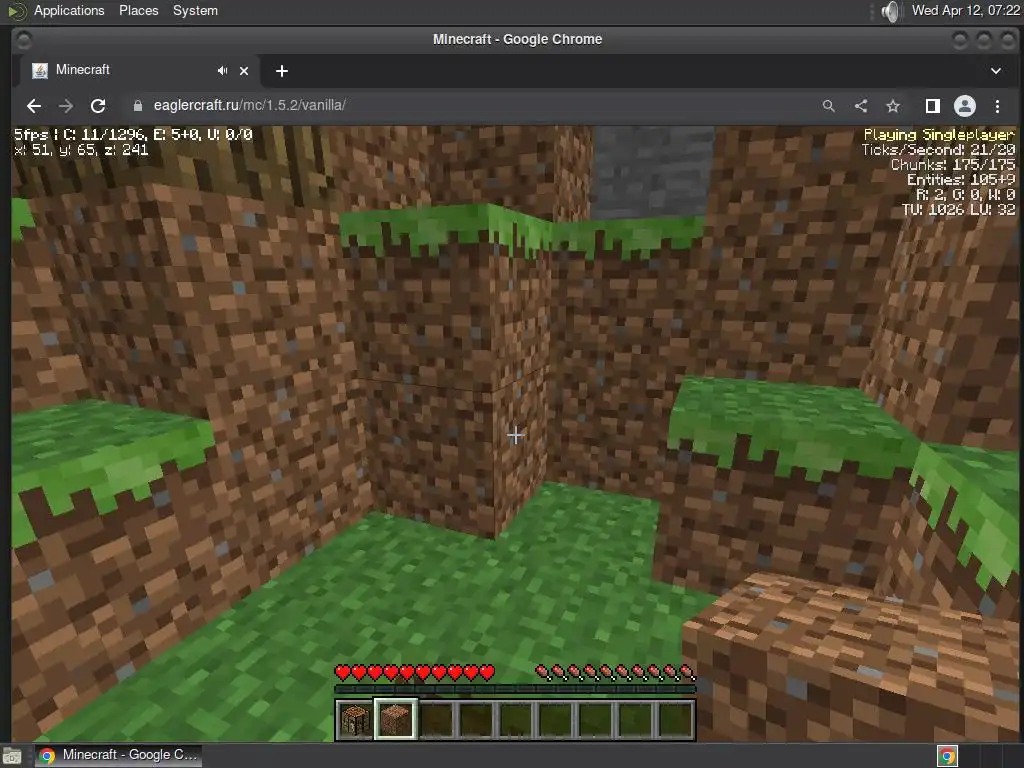The image size is (1024, 768).
Task: Click the 'Playing Singleplayer' text
Action: click(x=938, y=135)
